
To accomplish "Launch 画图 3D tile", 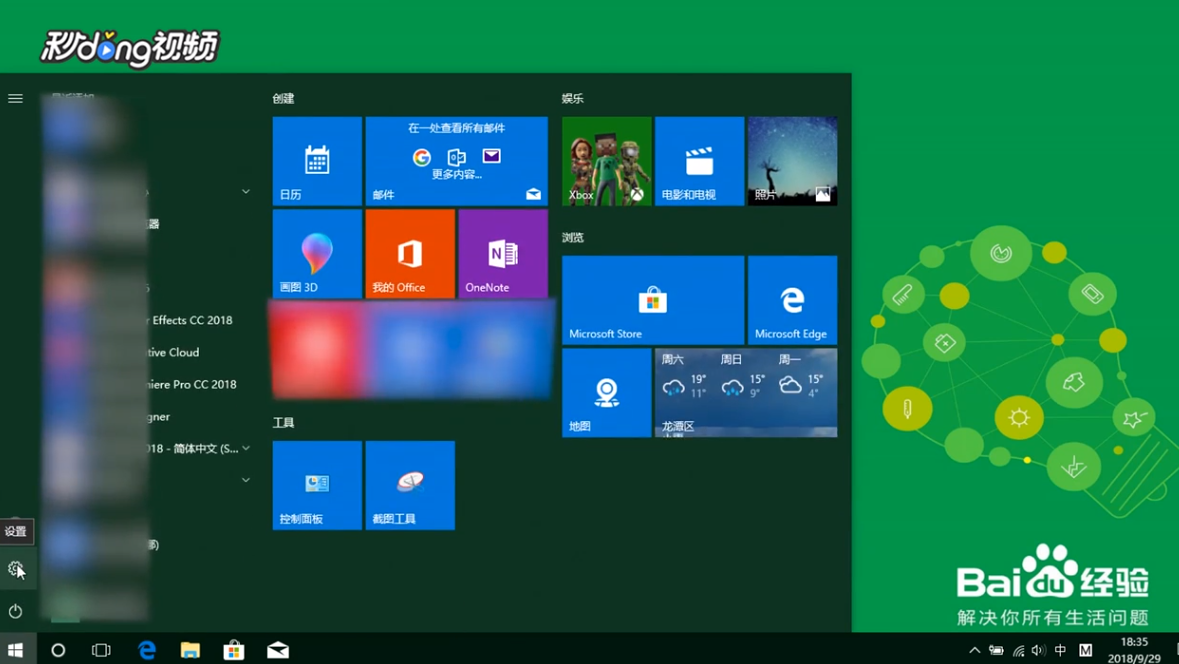I will [317, 254].
